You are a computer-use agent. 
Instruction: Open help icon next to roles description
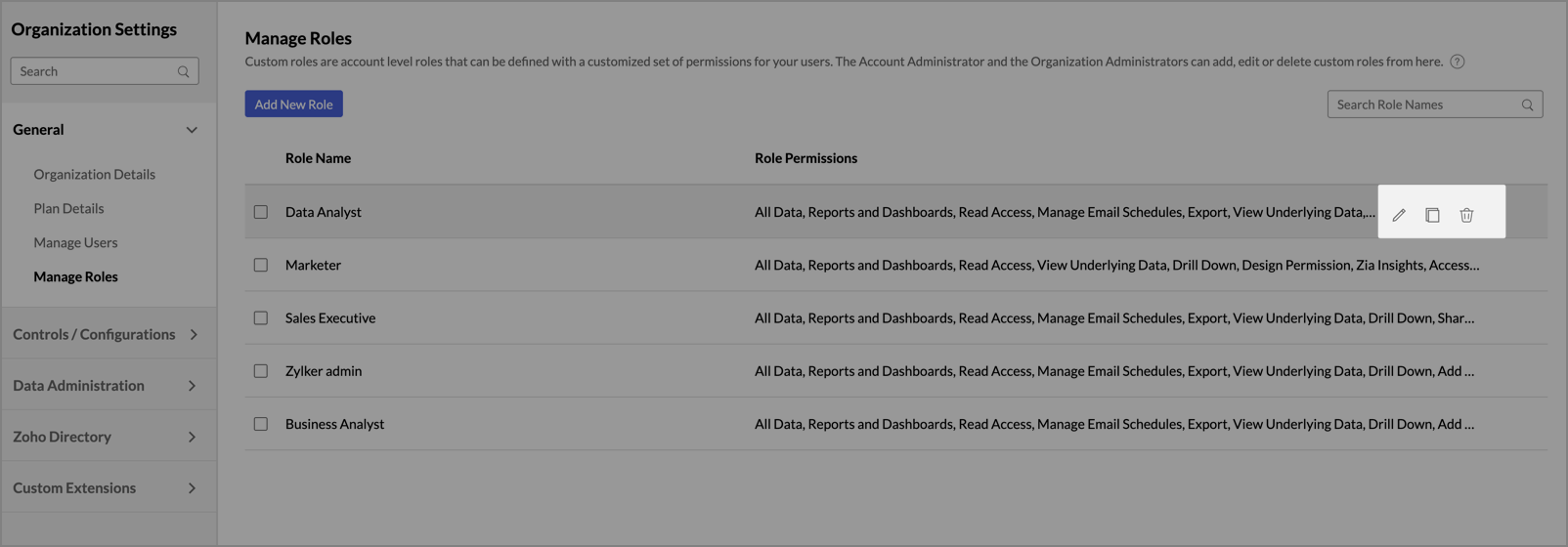[1458, 62]
